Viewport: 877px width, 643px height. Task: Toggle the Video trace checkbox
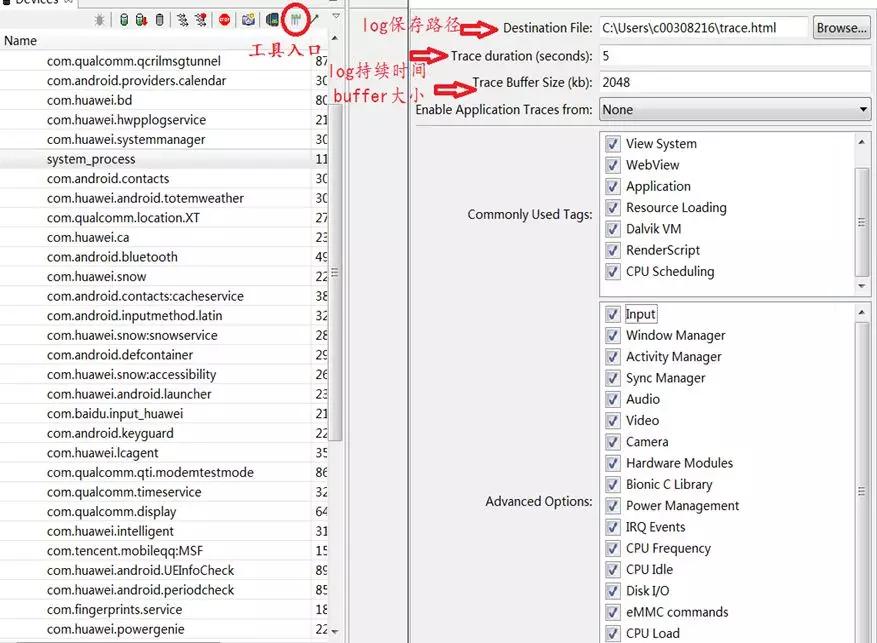pyautogui.click(x=613, y=420)
